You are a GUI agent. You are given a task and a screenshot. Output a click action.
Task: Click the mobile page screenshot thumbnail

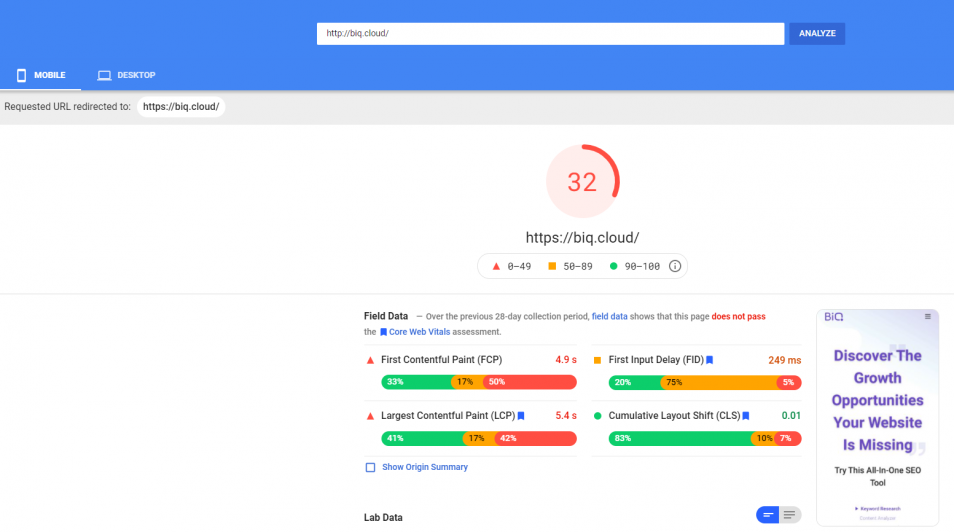point(877,418)
